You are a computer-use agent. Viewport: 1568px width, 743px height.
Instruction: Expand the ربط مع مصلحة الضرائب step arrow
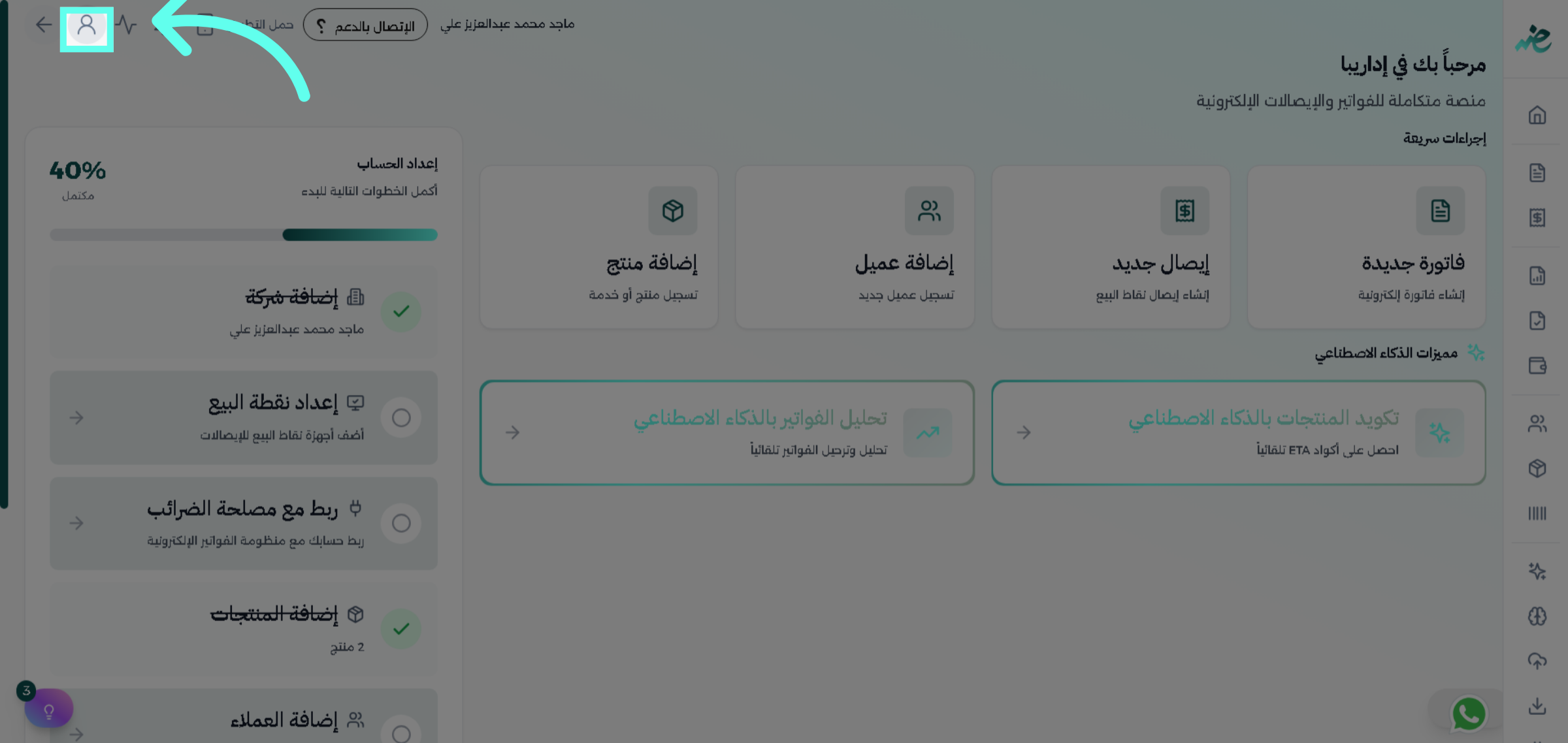pyautogui.click(x=78, y=522)
